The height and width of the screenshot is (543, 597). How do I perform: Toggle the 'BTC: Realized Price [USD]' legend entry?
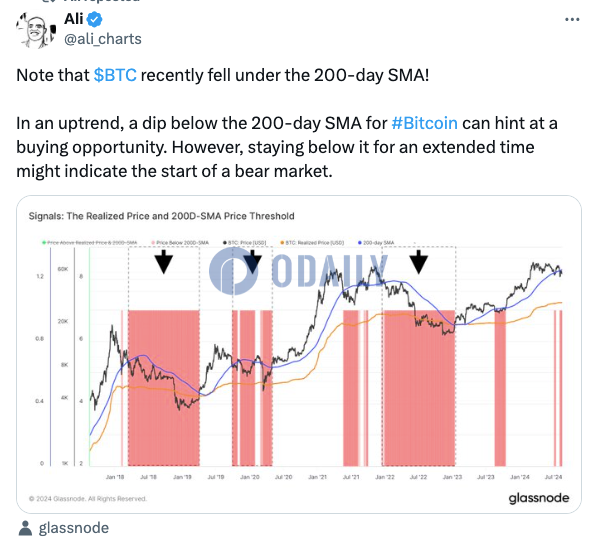point(312,243)
